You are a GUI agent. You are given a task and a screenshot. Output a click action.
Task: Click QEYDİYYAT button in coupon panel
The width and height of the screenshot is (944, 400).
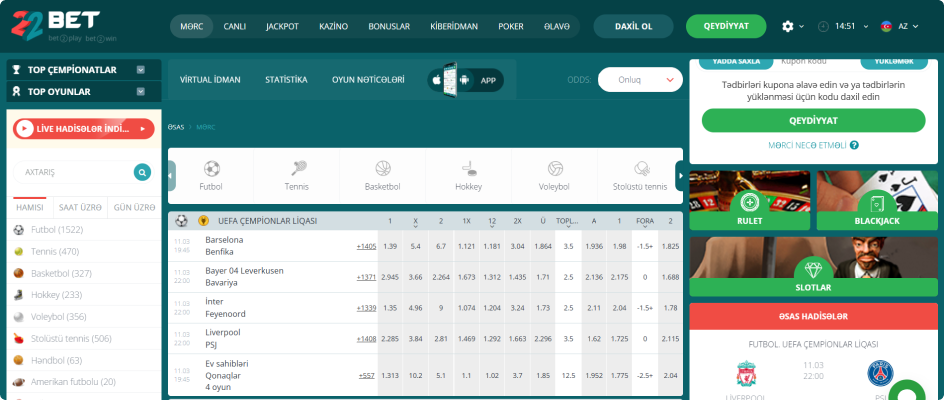(813, 120)
